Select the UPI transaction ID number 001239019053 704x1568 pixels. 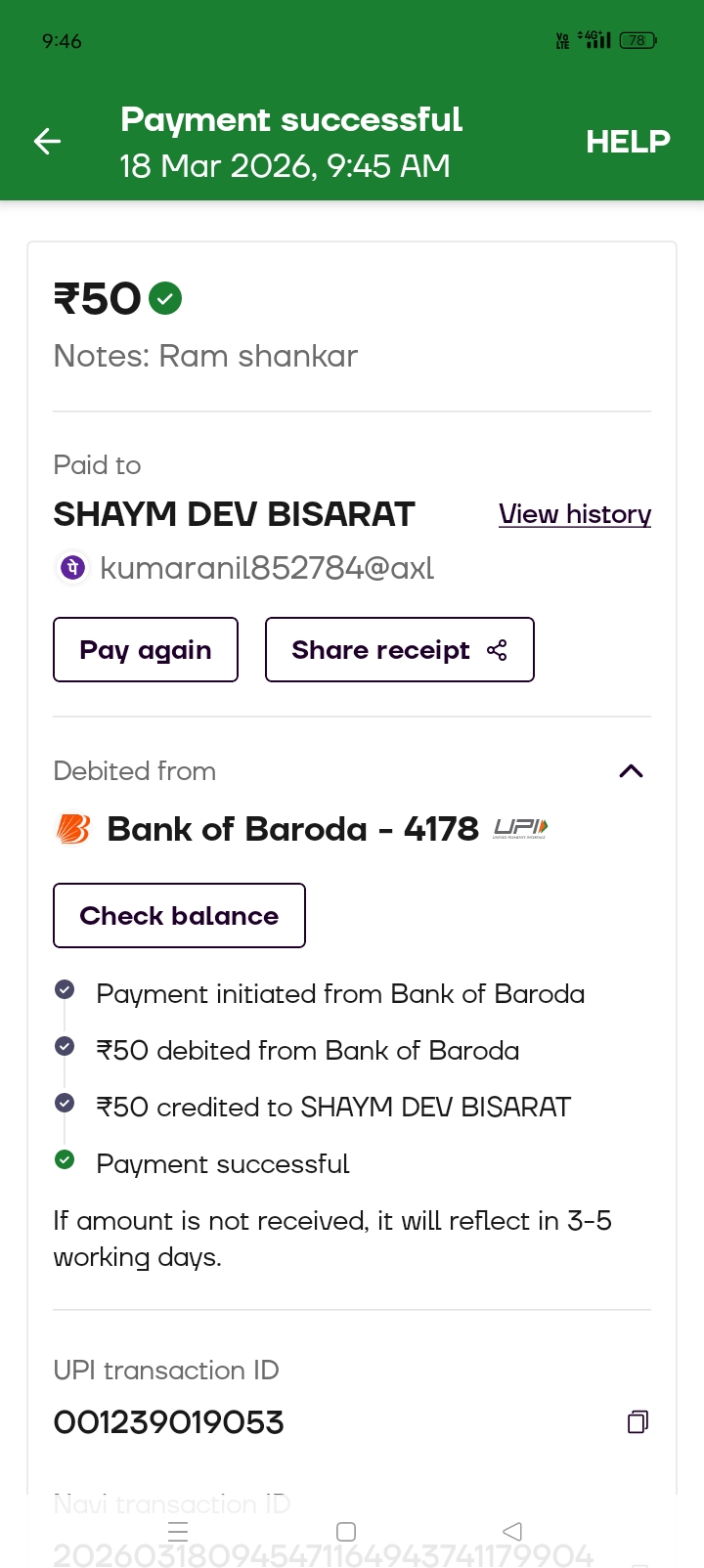(168, 1422)
